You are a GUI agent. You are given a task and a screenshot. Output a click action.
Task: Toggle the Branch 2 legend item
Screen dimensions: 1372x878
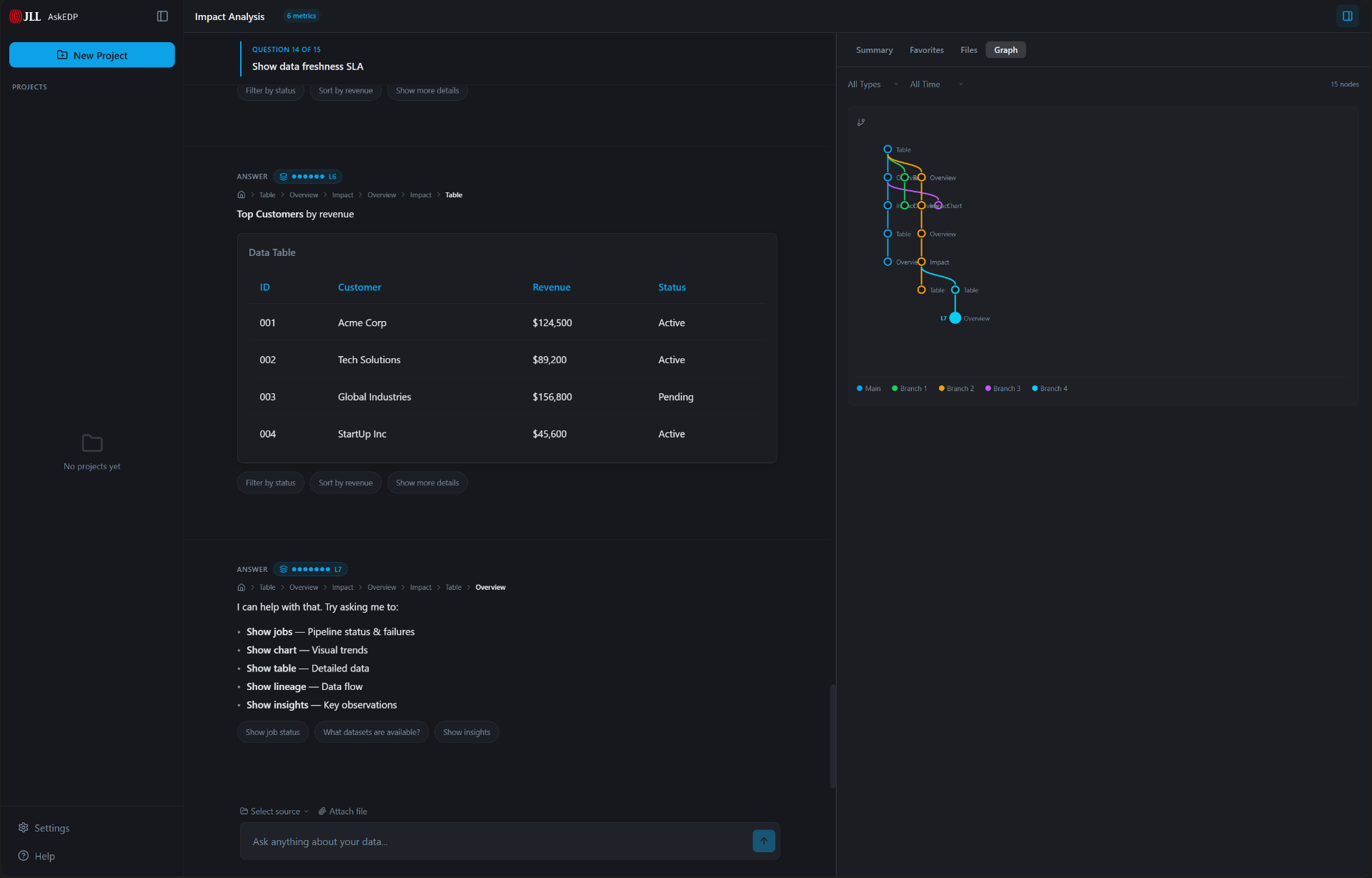coord(956,388)
